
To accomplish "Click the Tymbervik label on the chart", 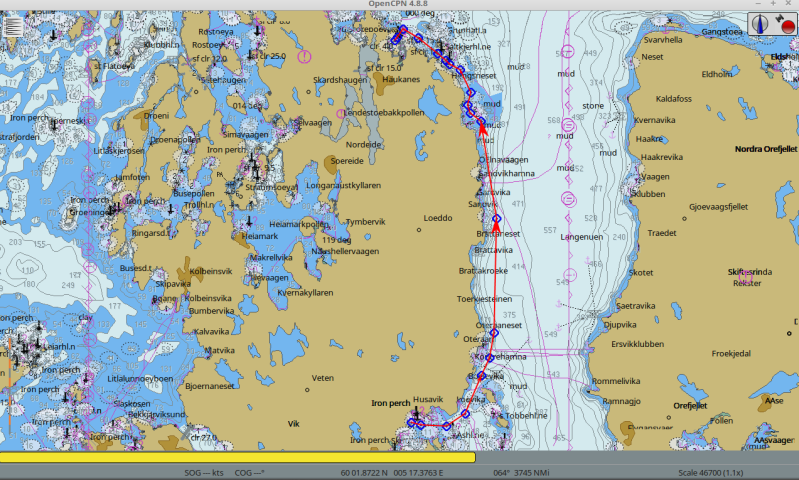I will click(x=364, y=221).
